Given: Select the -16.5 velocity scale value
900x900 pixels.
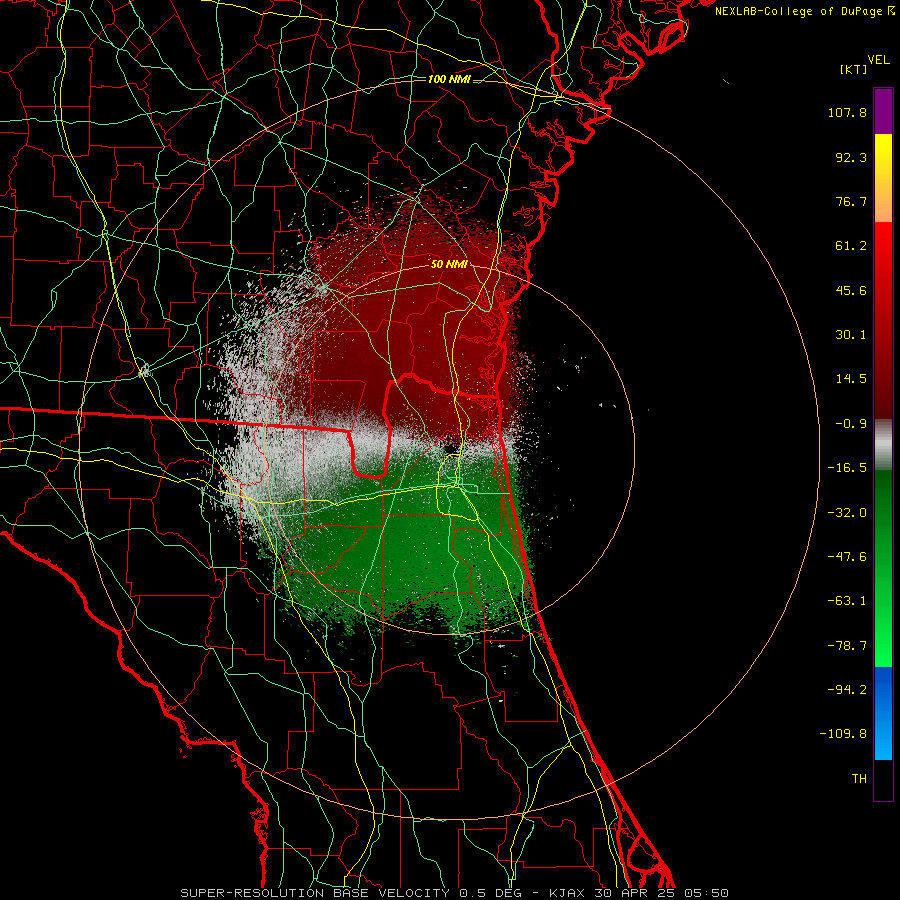Looking at the screenshot, I should tap(847, 468).
